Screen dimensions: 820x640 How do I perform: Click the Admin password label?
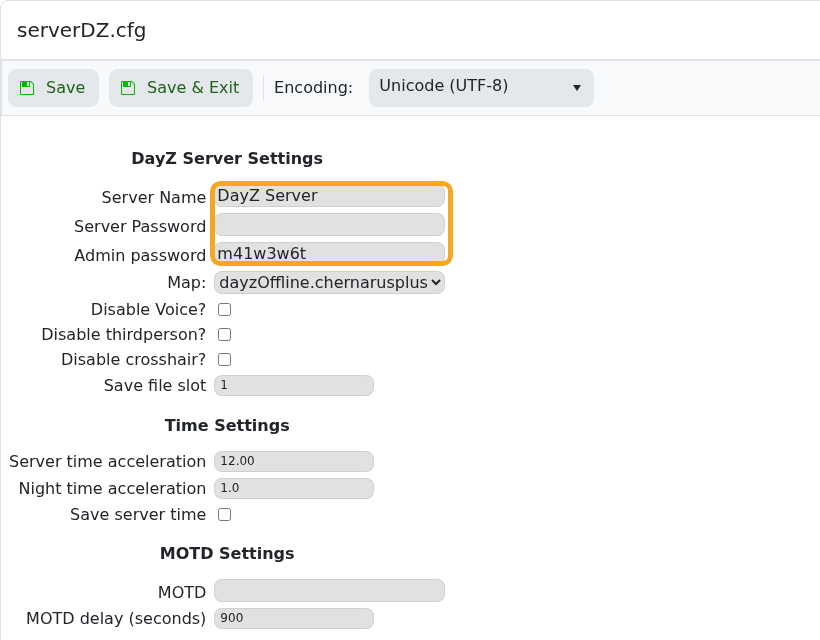pyautogui.click(x=140, y=255)
